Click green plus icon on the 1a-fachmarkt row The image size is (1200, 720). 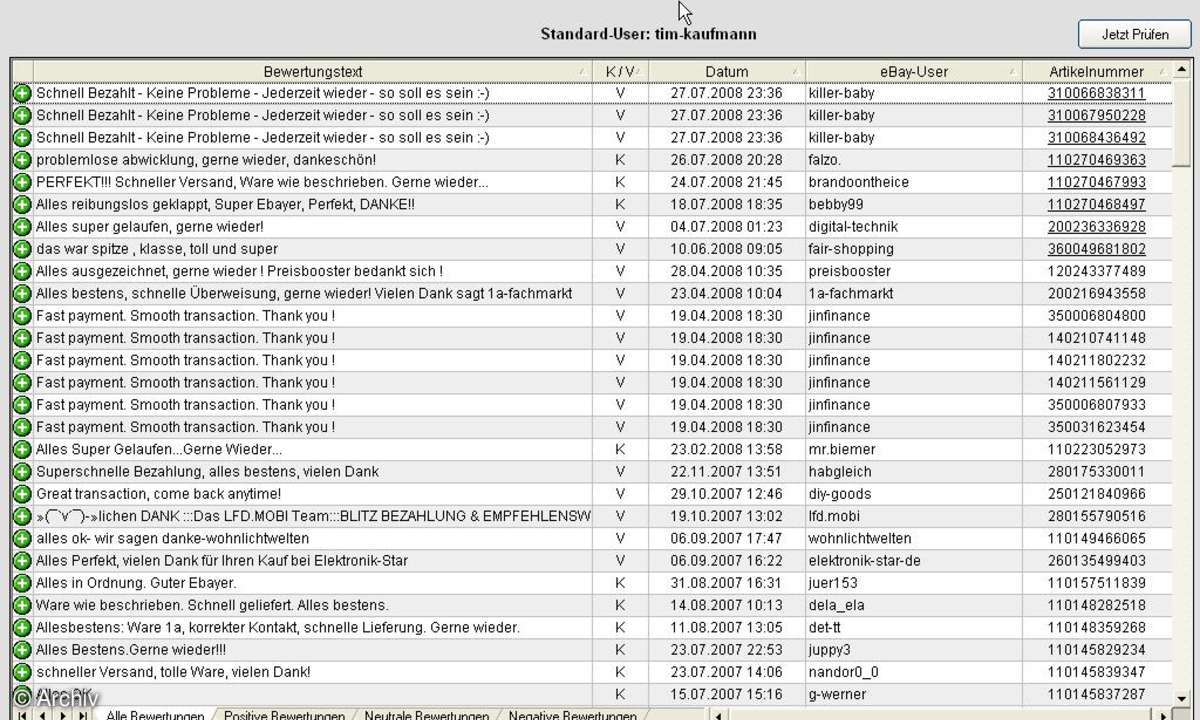pos(22,294)
